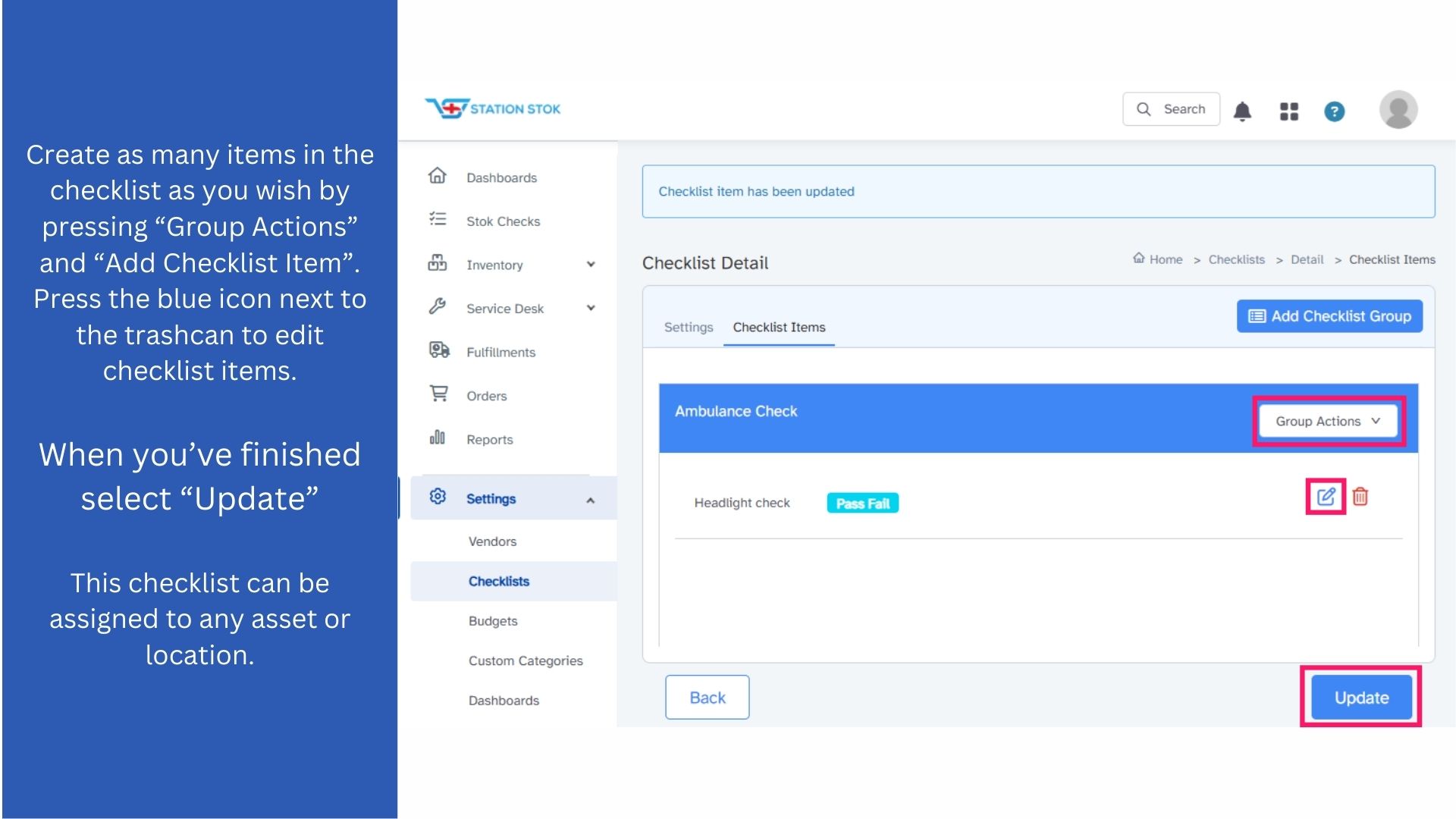1456x819 pixels.
Task: Open the user profile avatar
Action: [x=1398, y=110]
